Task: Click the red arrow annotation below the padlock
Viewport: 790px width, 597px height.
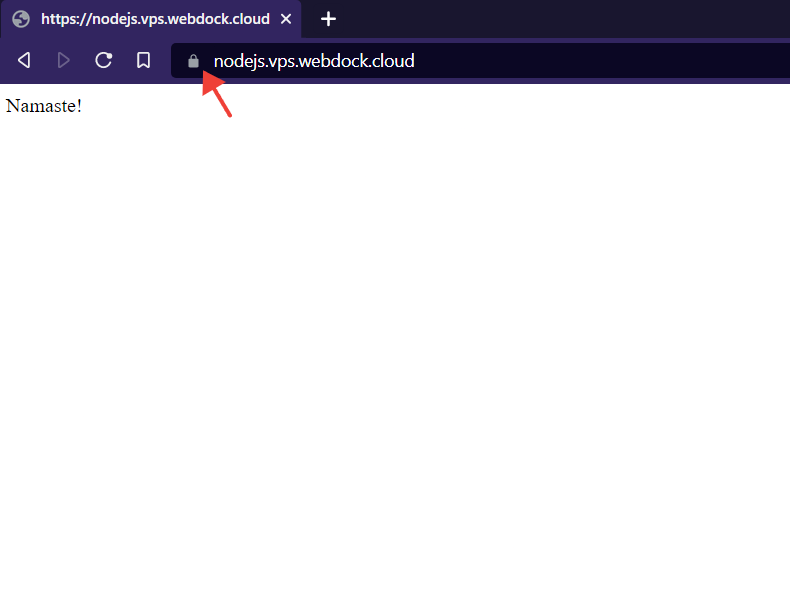Action: point(218,96)
